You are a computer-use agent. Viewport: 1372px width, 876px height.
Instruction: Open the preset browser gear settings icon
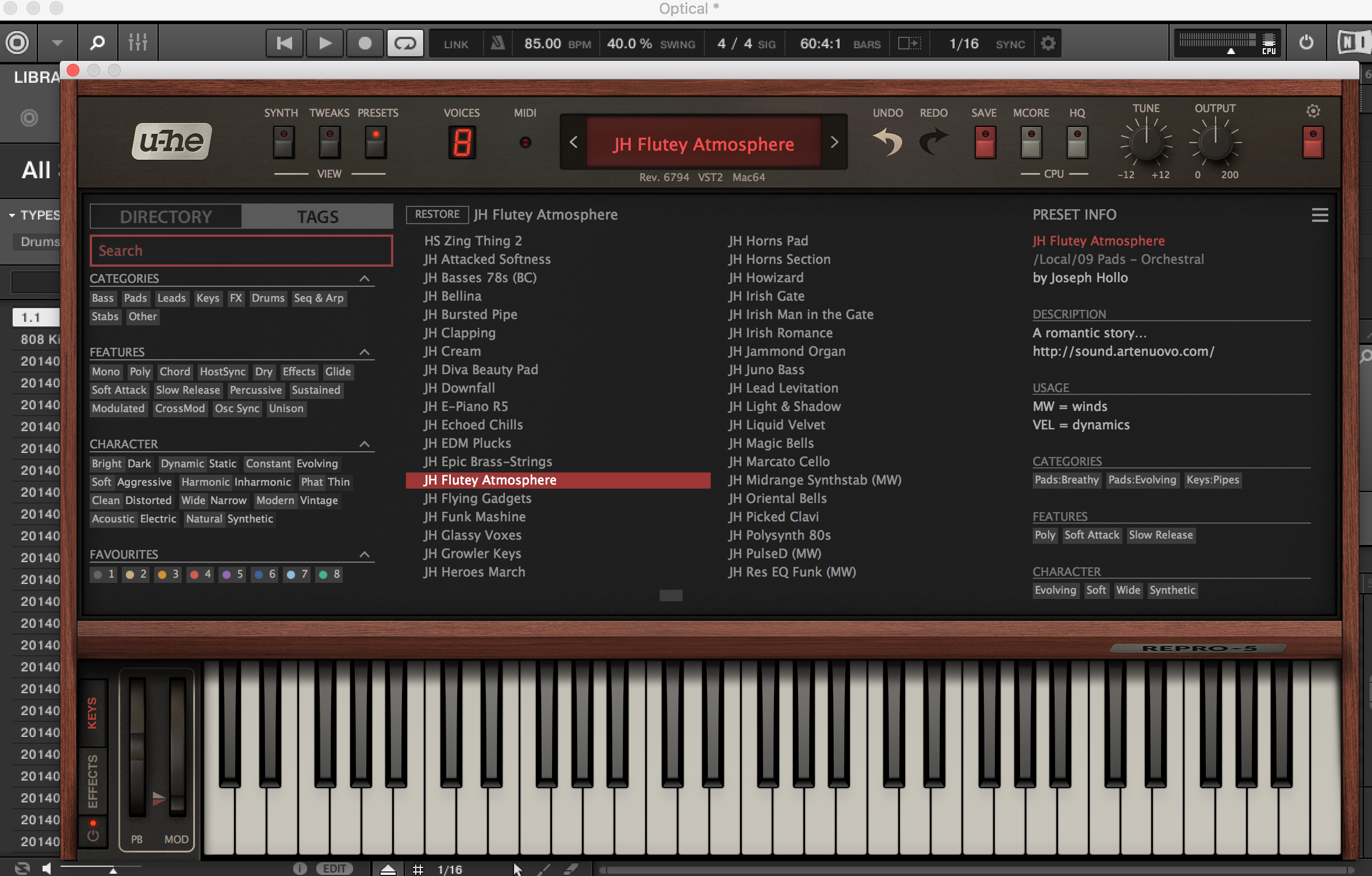[1313, 111]
